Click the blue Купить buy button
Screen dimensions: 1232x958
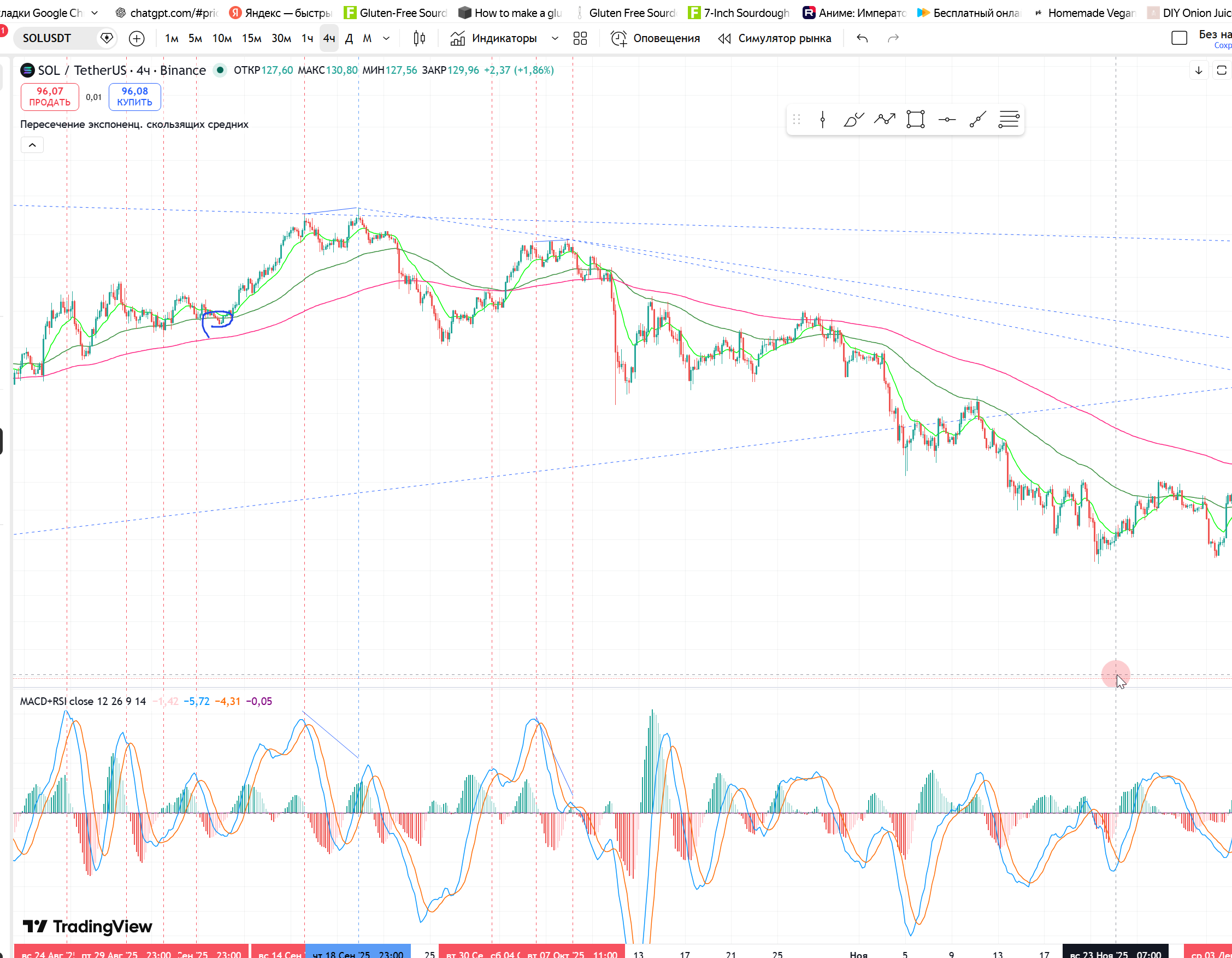[x=135, y=97]
